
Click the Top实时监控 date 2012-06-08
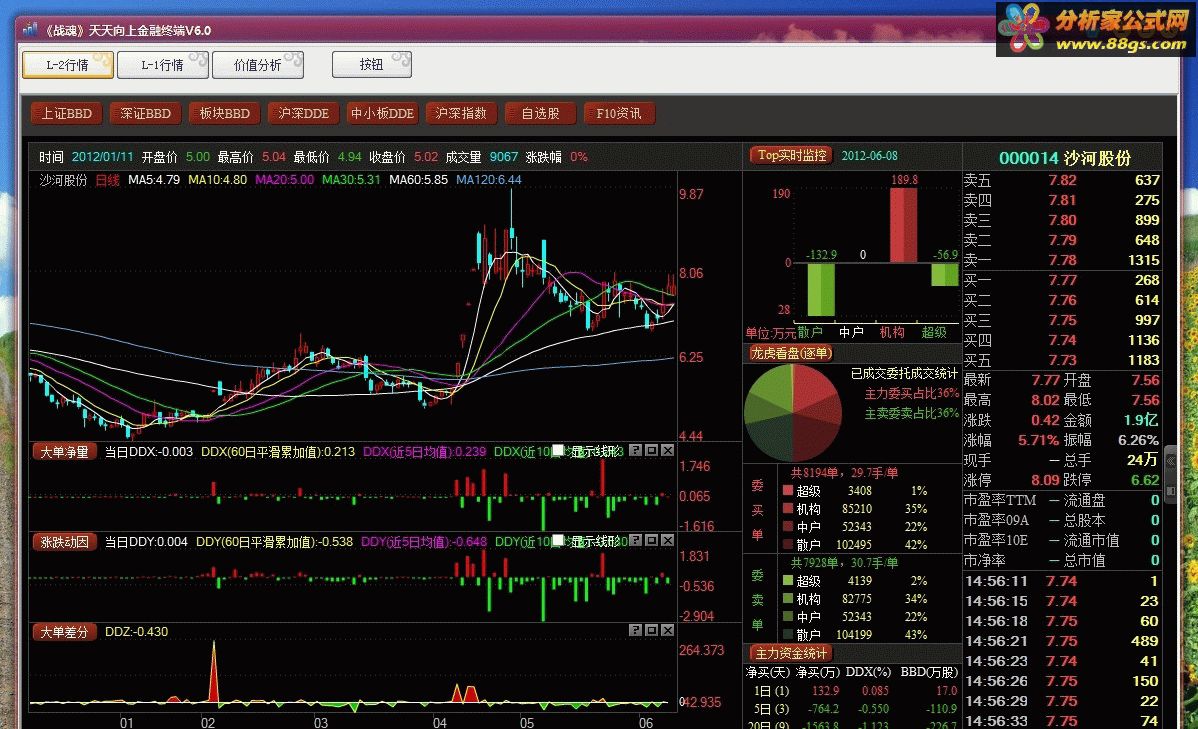click(869, 156)
